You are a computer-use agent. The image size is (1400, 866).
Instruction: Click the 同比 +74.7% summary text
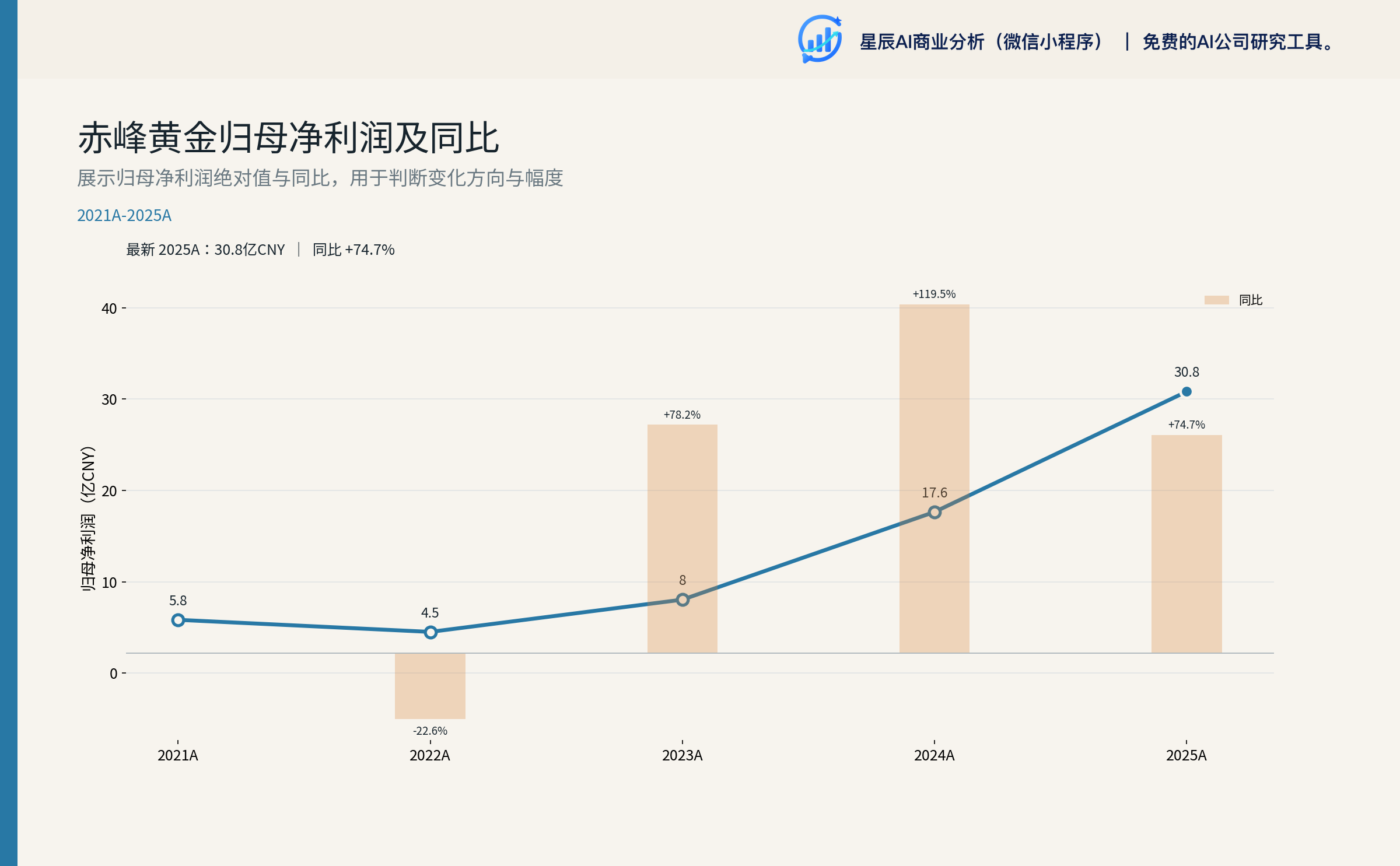coord(353,250)
